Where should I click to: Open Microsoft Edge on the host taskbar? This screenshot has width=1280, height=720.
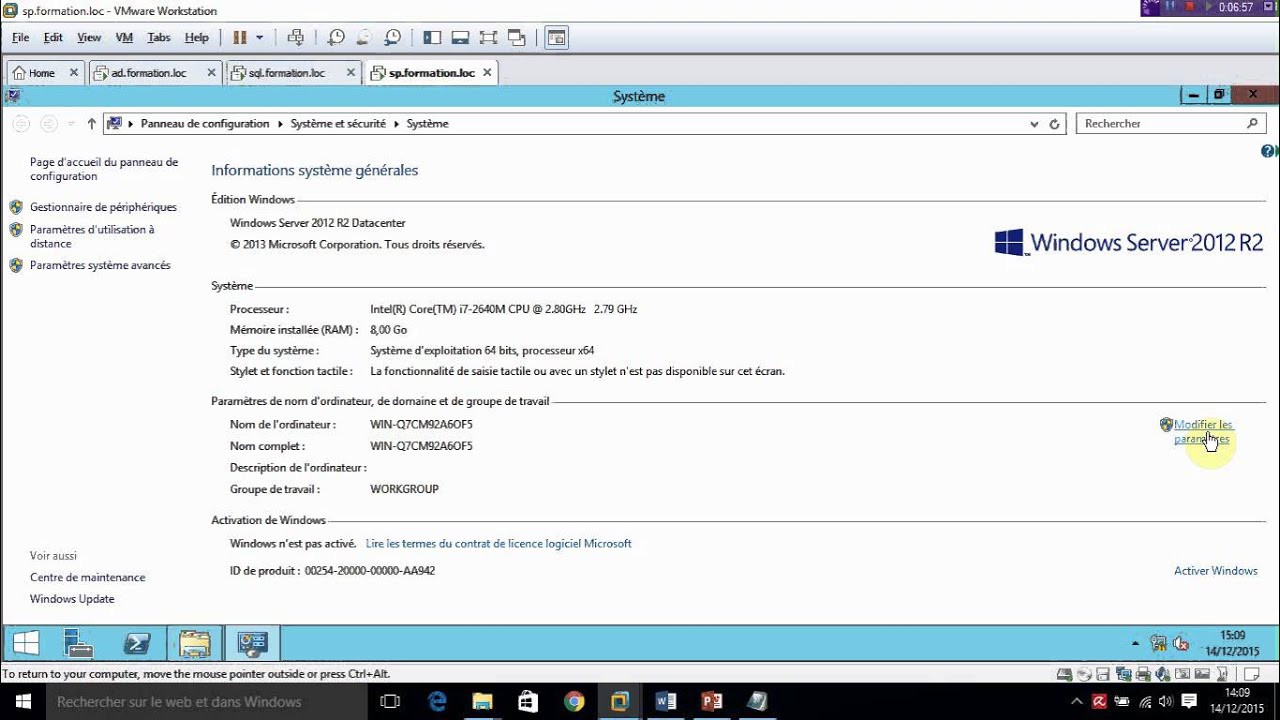pyautogui.click(x=438, y=702)
